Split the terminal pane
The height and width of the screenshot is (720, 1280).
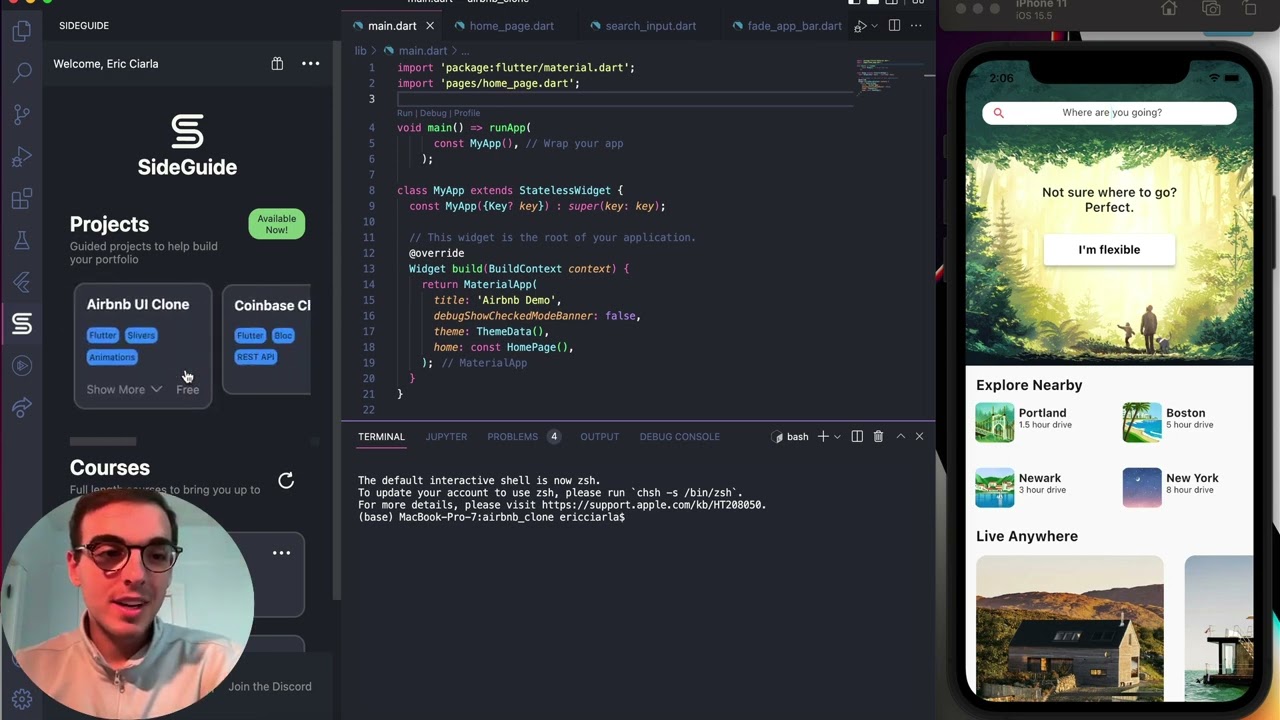click(857, 437)
